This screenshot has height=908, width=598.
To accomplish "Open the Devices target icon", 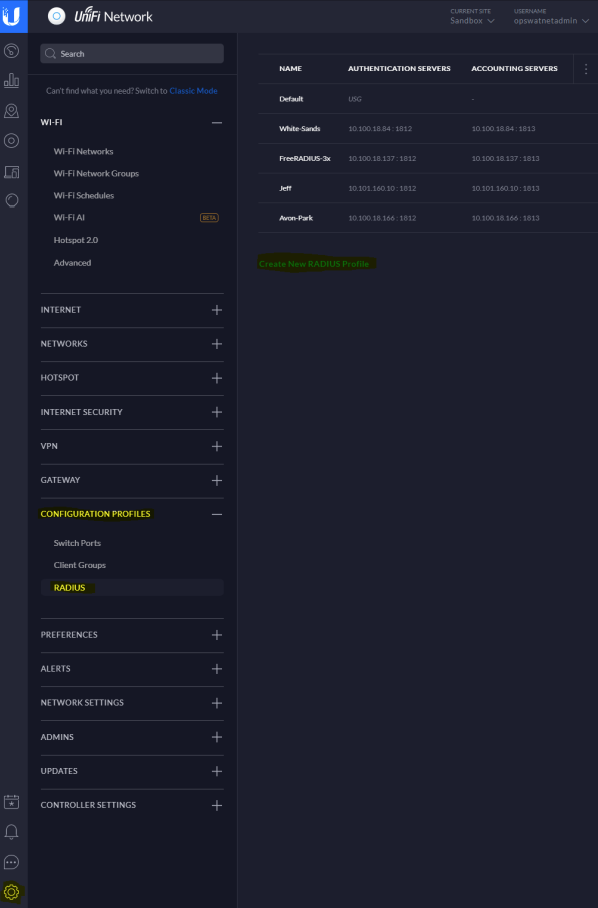I will [x=12, y=141].
